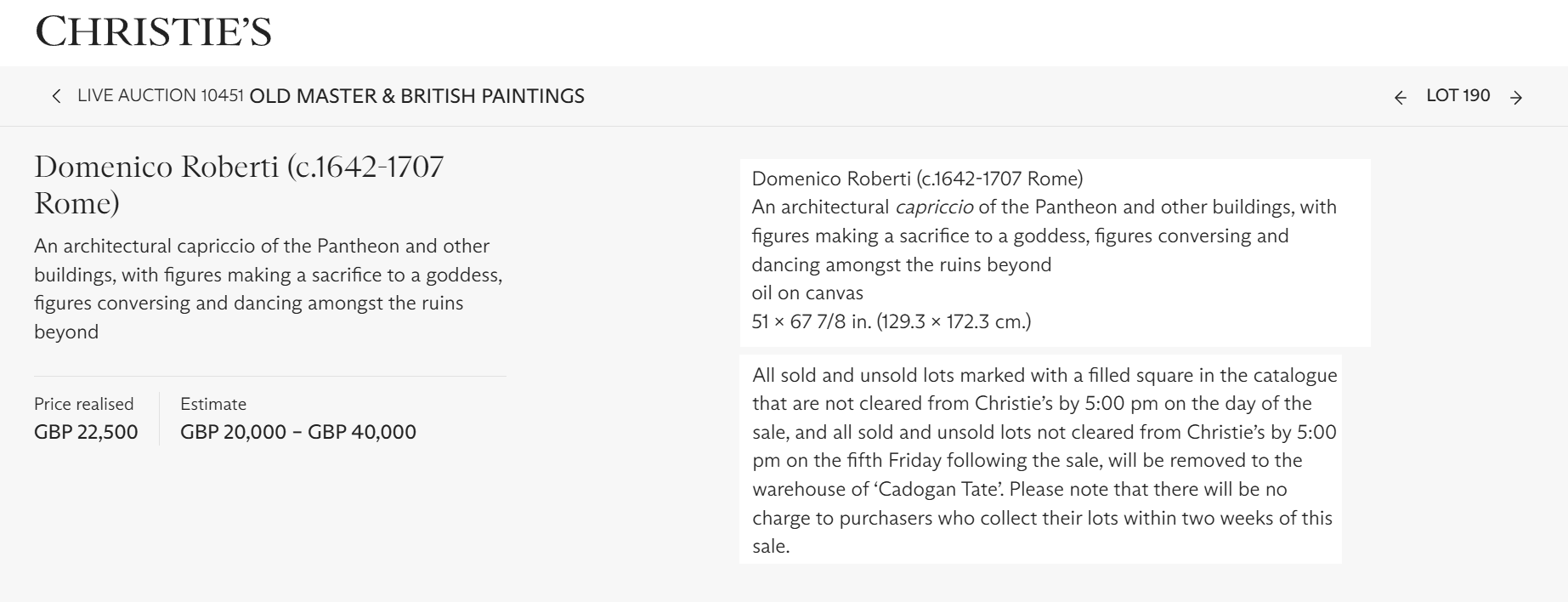Image resolution: width=1568 pixels, height=602 pixels.
Task: Click the LOT 190 label
Action: (x=1458, y=95)
